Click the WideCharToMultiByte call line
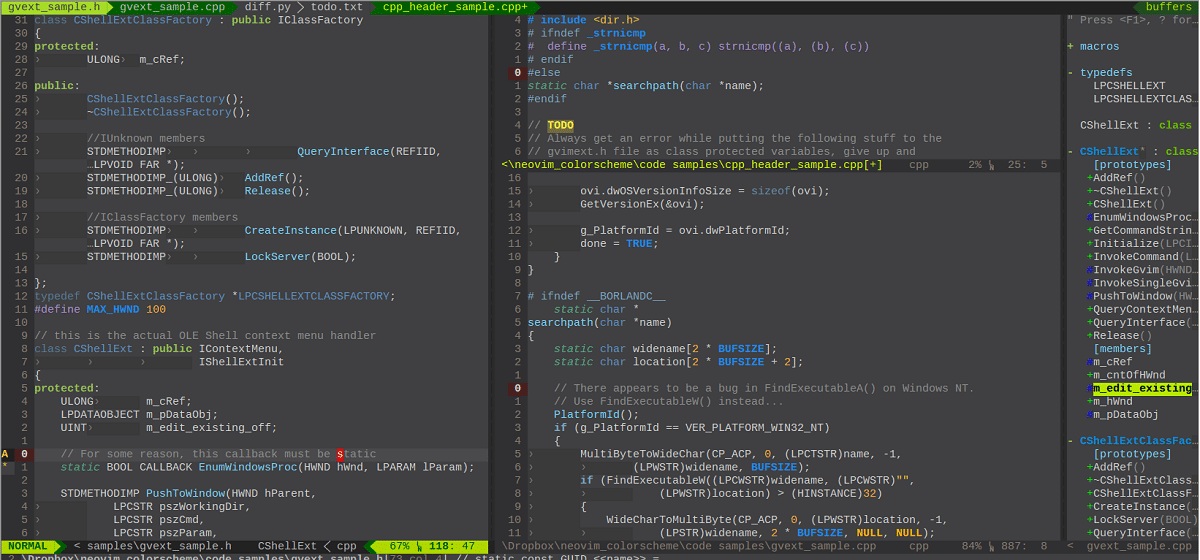This screenshot has height=560, width=1200. [776, 519]
